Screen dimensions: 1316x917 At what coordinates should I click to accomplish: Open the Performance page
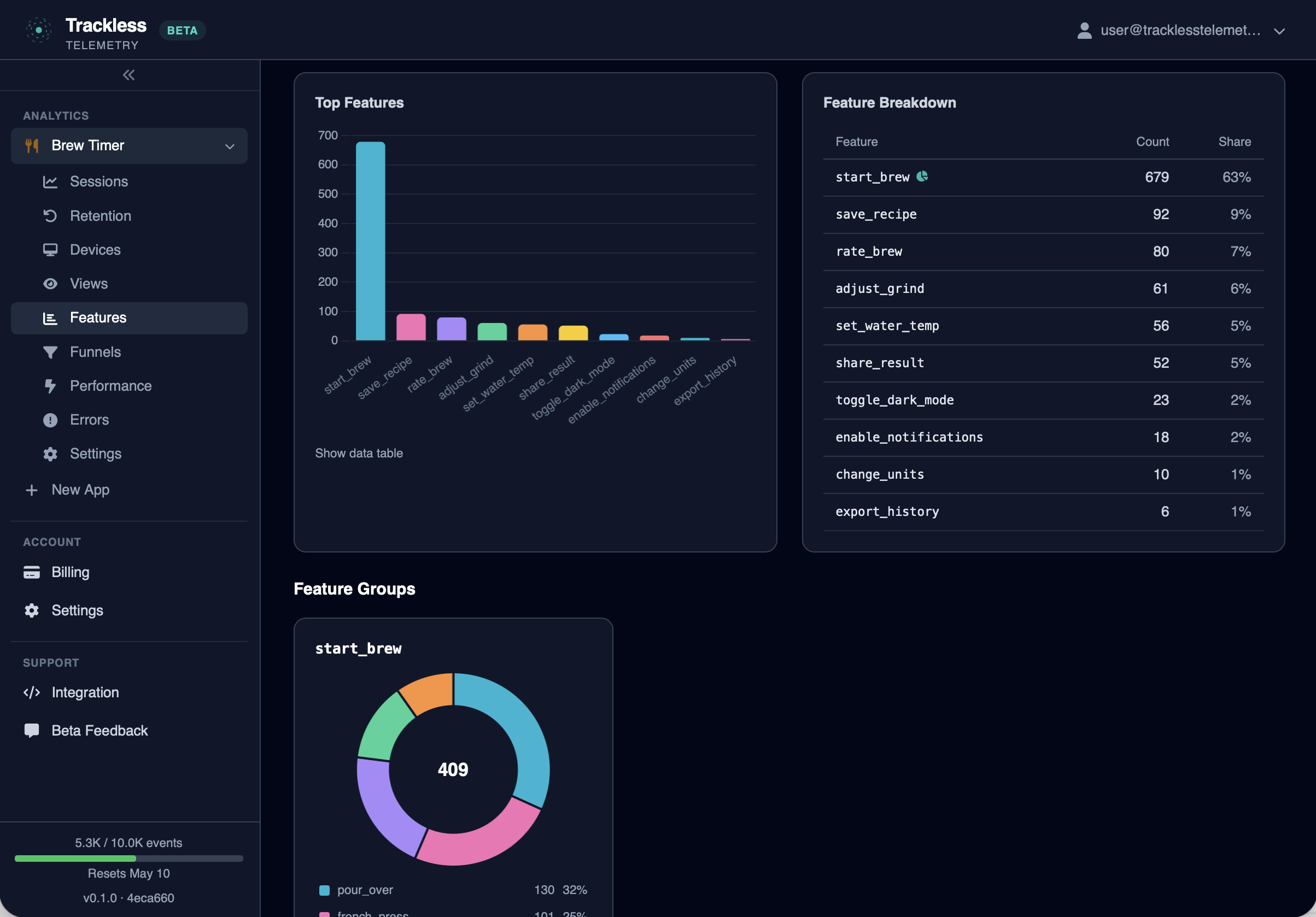tap(129, 386)
